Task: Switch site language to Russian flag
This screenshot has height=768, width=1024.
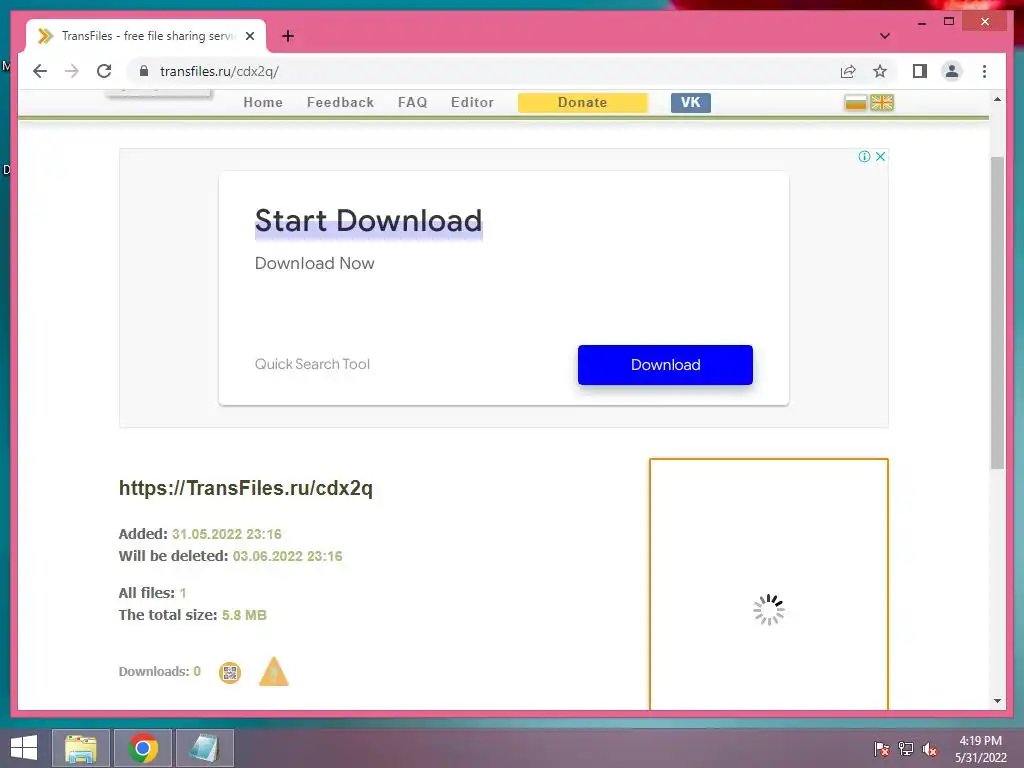Action: tap(856, 103)
